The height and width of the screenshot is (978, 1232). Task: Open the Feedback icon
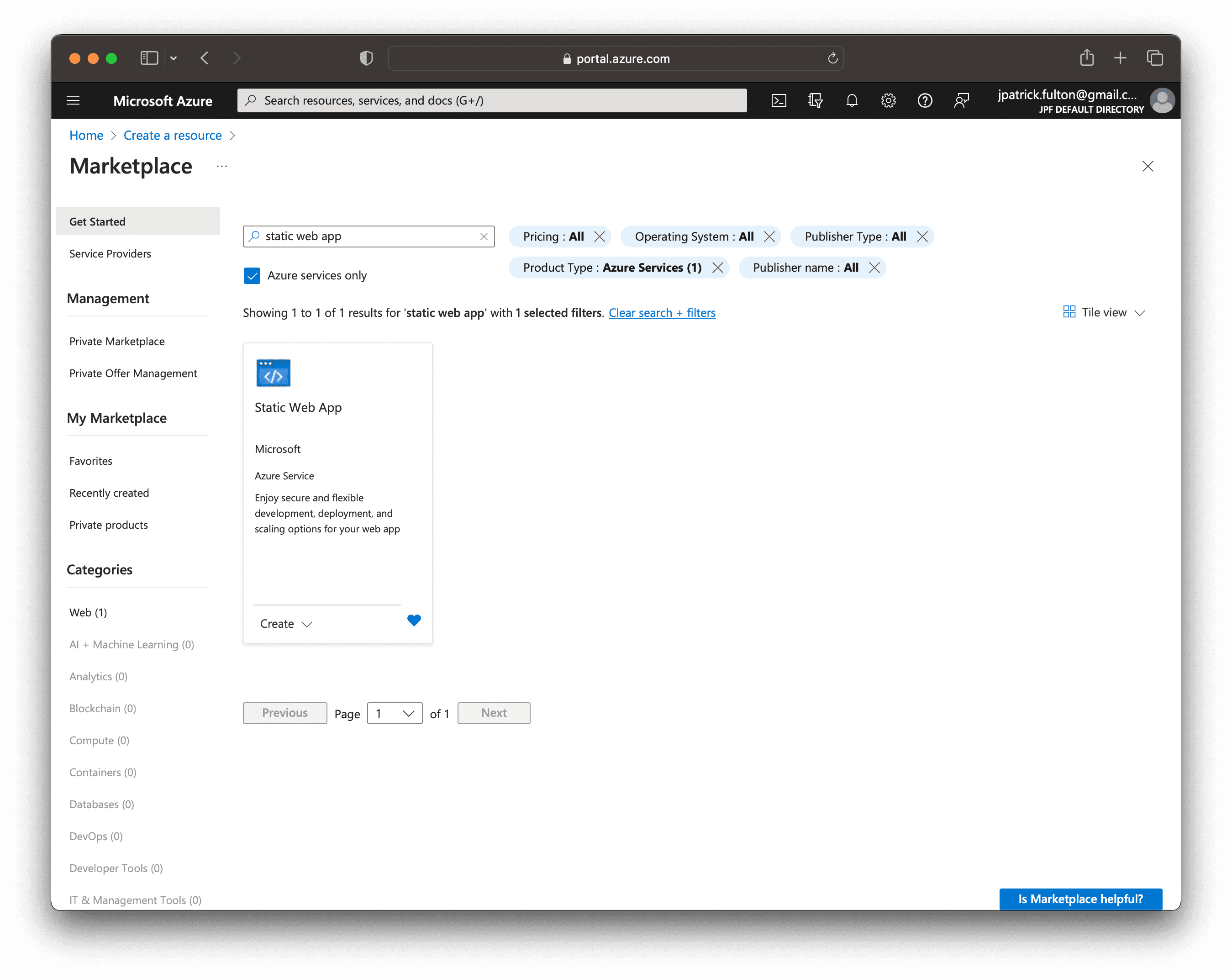tap(961, 100)
